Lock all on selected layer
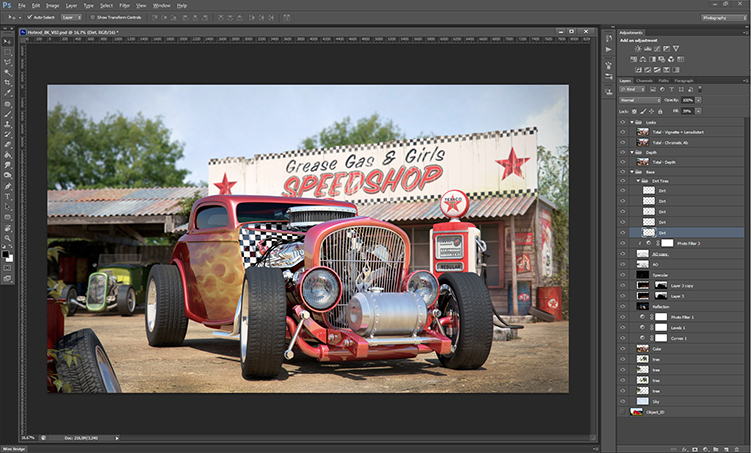Image resolution: width=751 pixels, height=453 pixels. [660, 111]
